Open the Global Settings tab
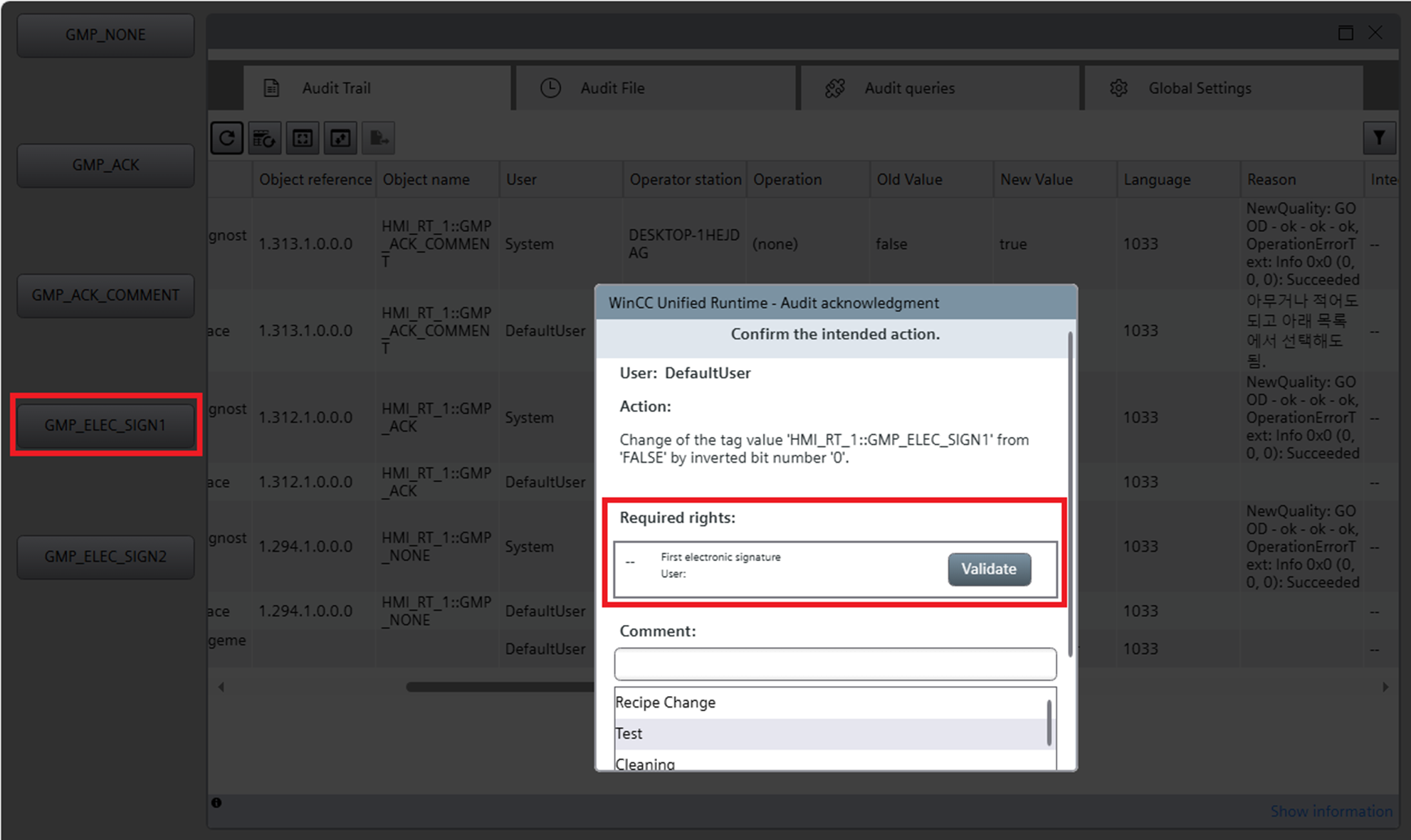The height and width of the screenshot is (840, 1411). (x=1224, y=88)
